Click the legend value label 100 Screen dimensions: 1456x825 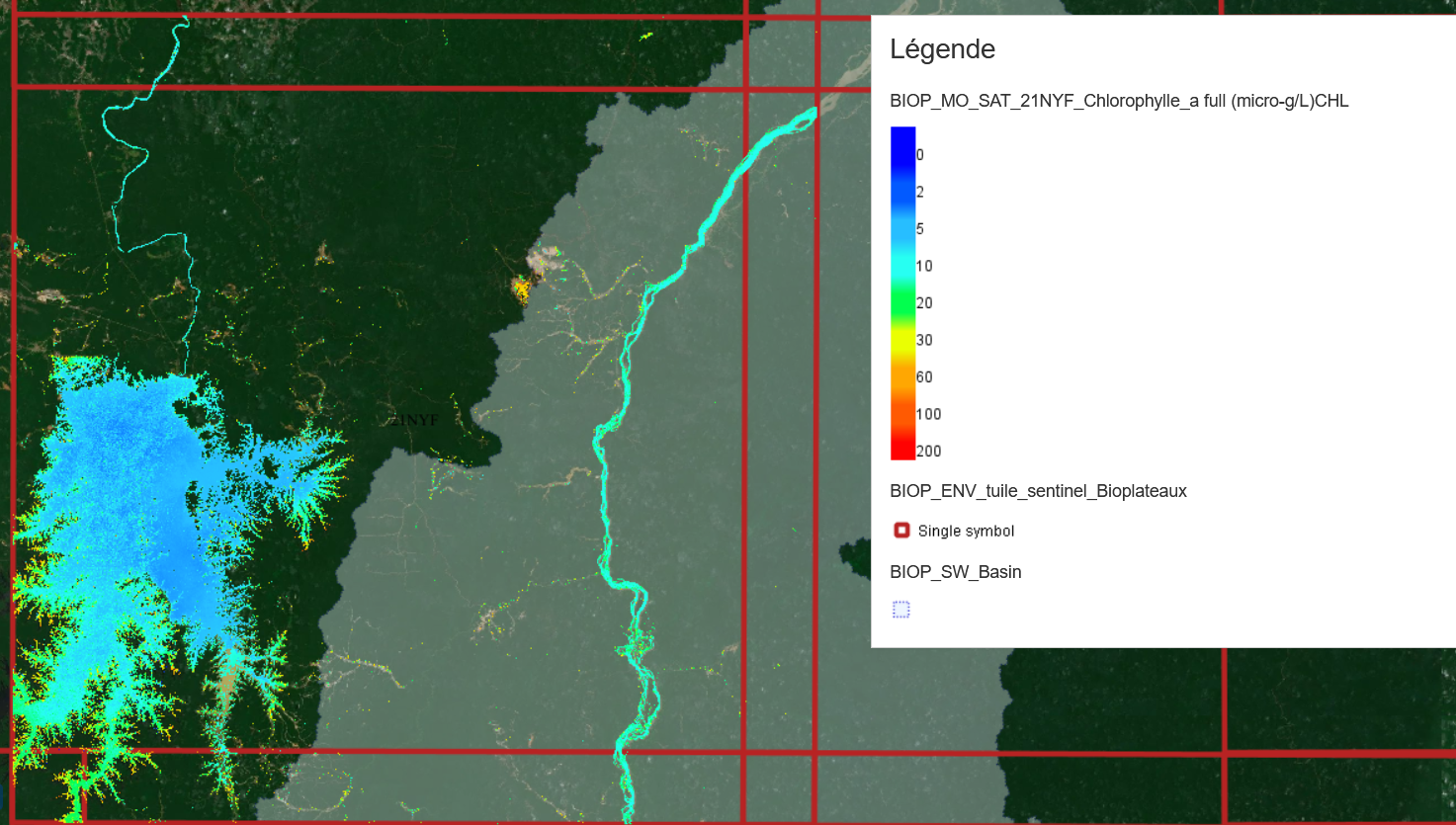[927, 414]
